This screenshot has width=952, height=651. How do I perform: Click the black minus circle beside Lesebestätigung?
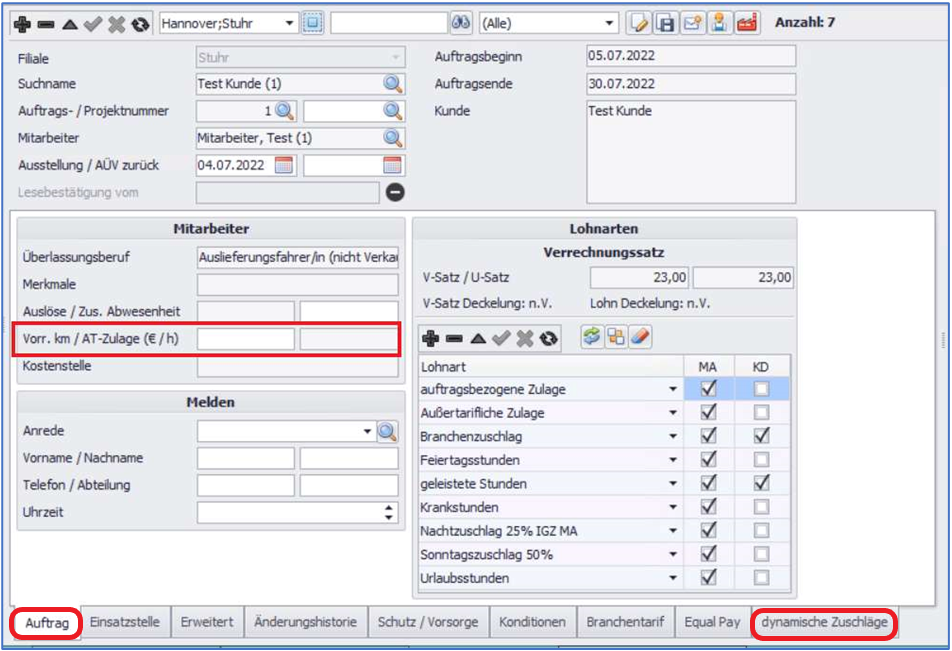tap(395, 192)
